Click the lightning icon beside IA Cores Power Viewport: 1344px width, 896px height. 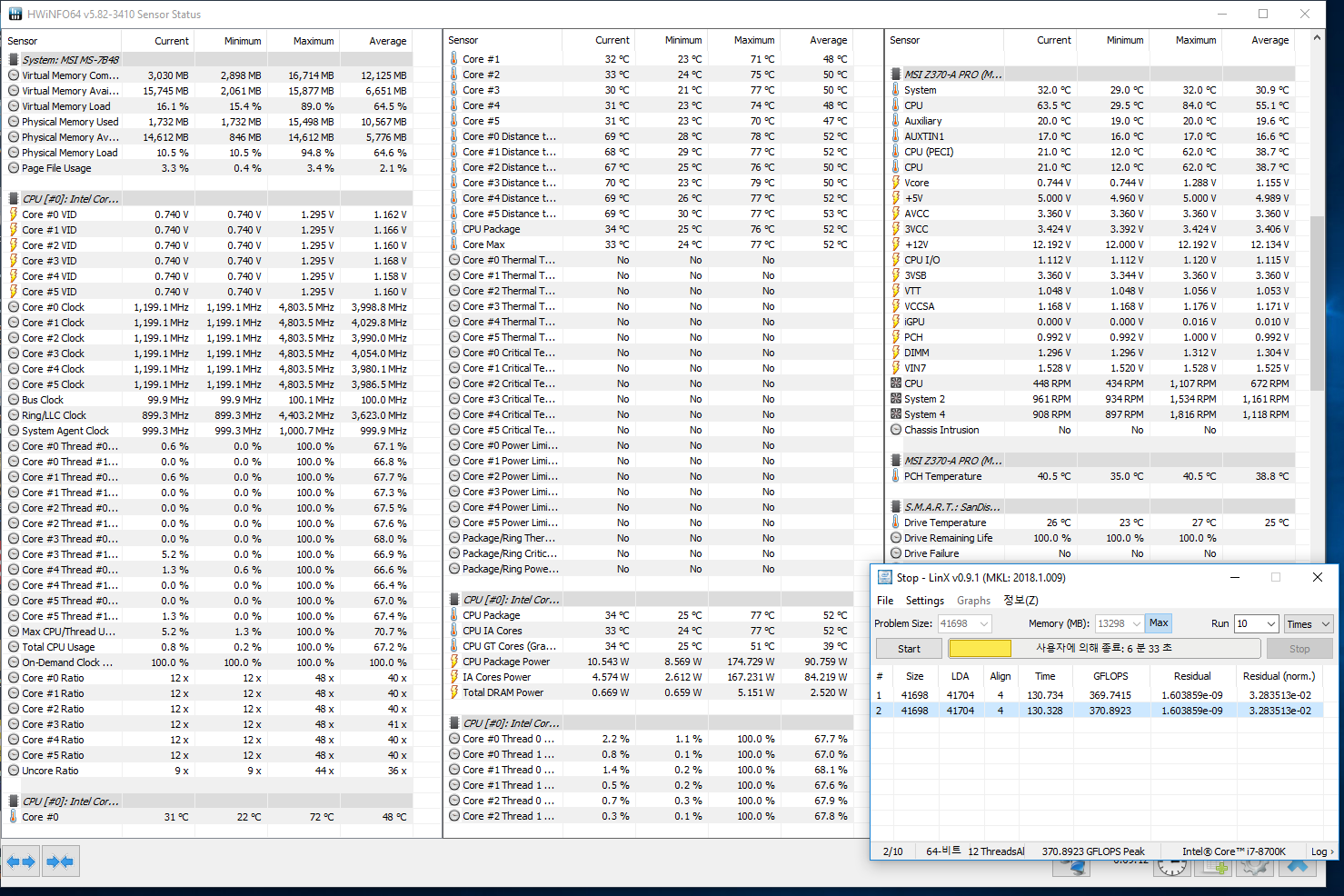point(454,677)
